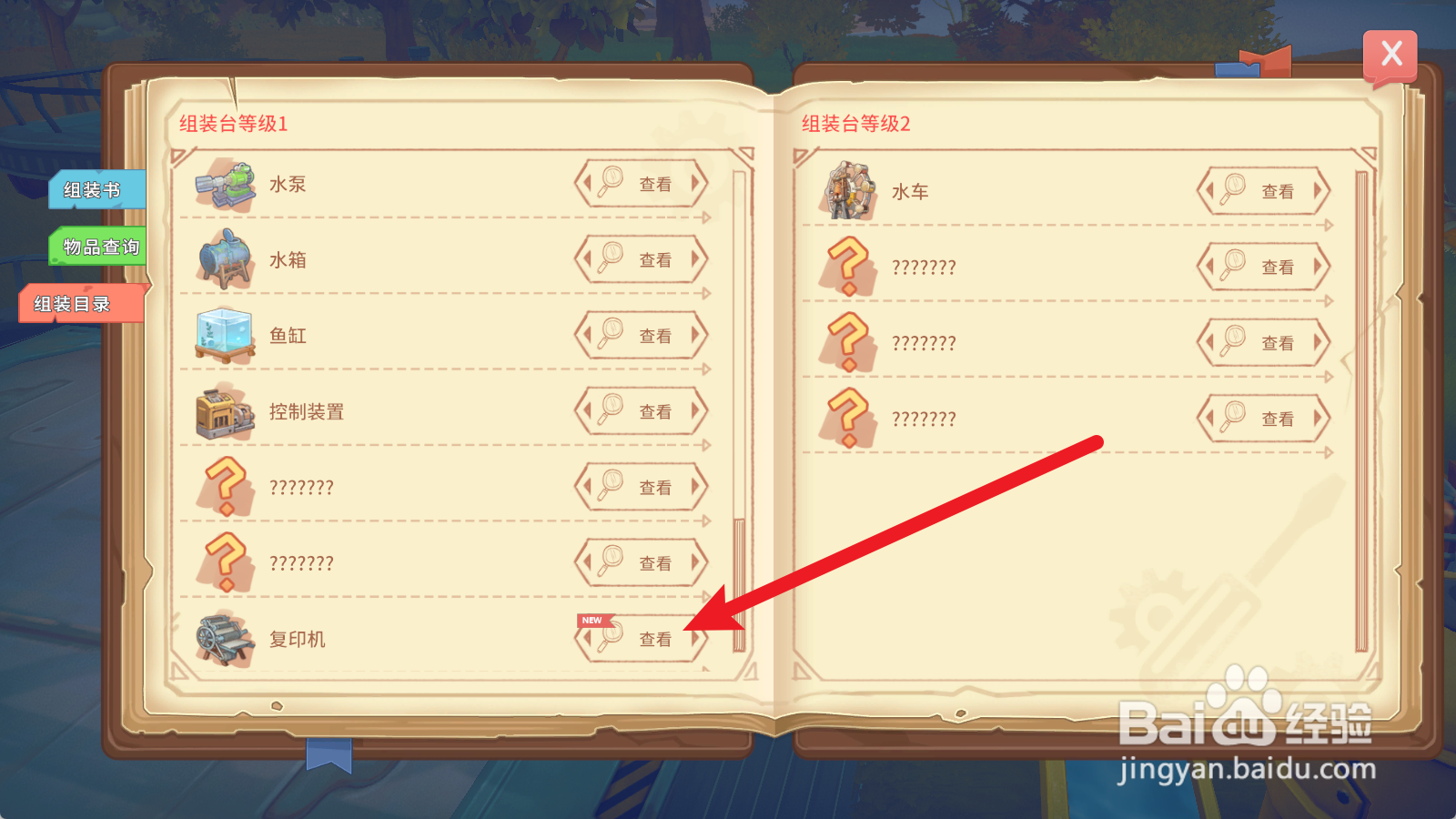
Task: Select the 控制装置 control device icon
Action: pyautogui.click(x=225, y=411)
